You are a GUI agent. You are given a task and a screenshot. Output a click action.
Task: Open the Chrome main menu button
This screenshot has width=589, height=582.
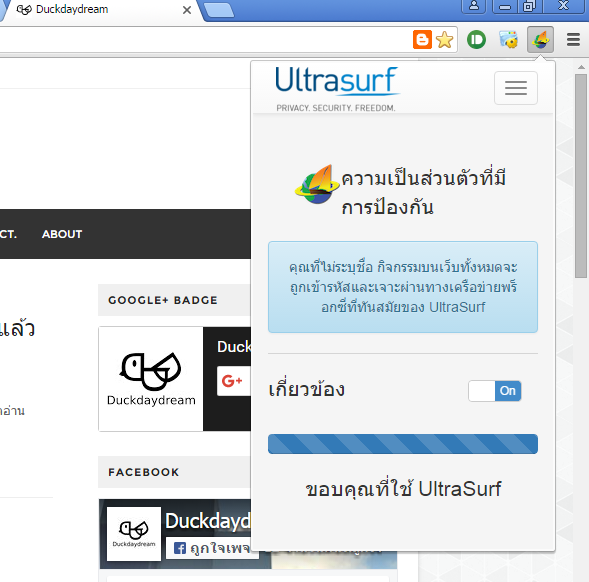click(573, 39)
